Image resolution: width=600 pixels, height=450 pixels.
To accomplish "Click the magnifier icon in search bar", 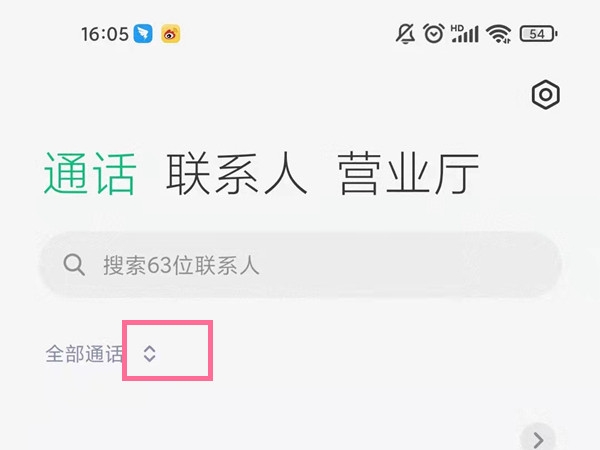I will click(74, 264).
